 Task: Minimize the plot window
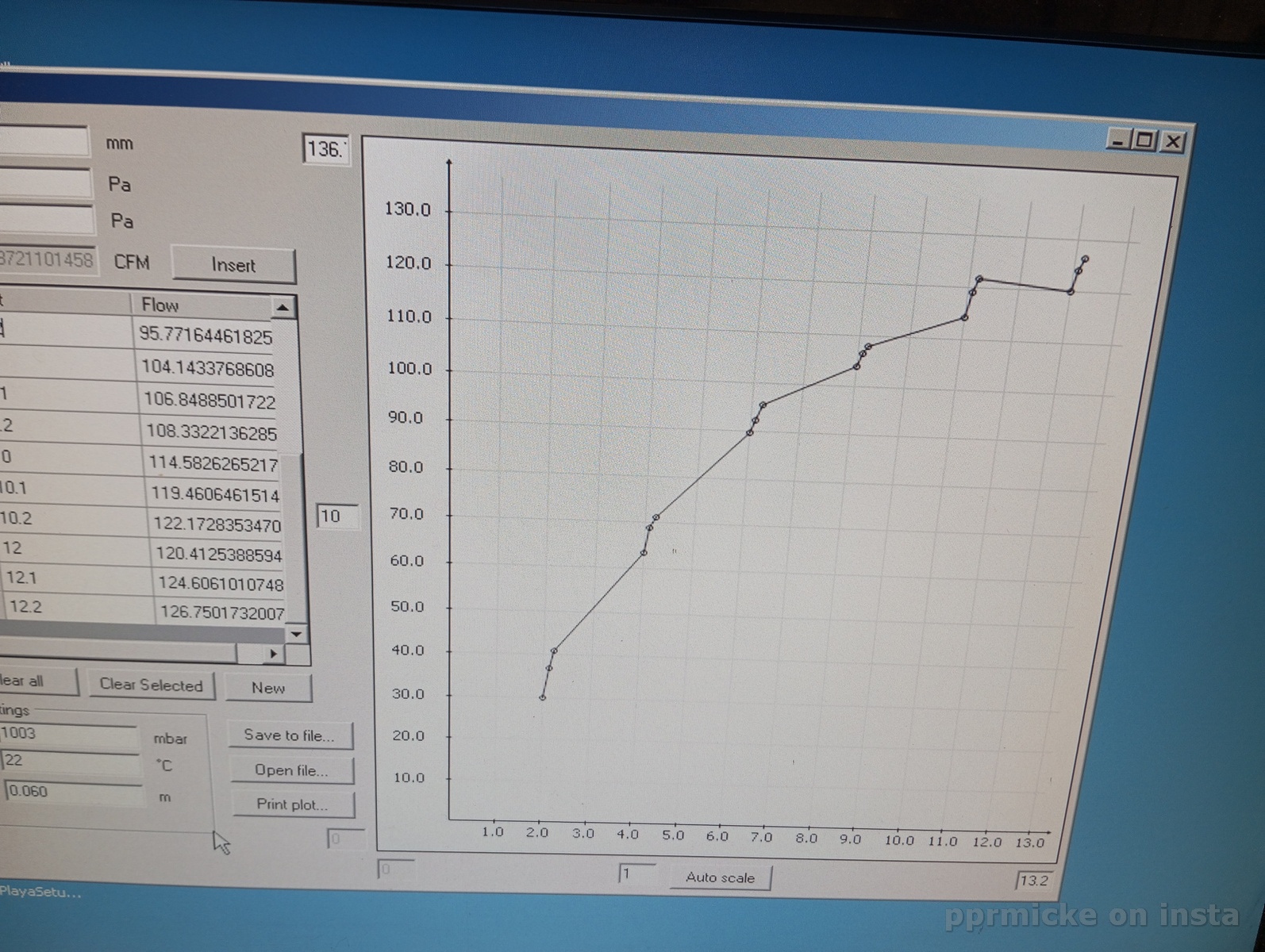pyautogui.click(x=1117, y=140)
